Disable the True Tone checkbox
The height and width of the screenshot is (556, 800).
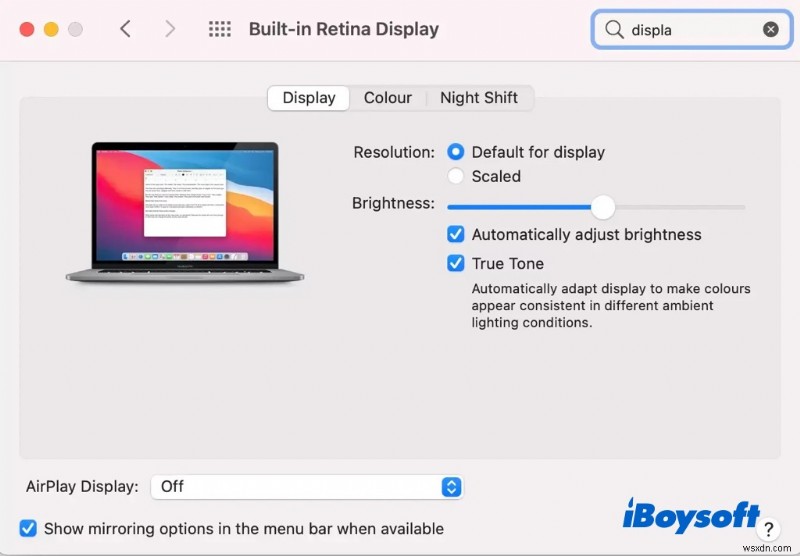(456, 263)
